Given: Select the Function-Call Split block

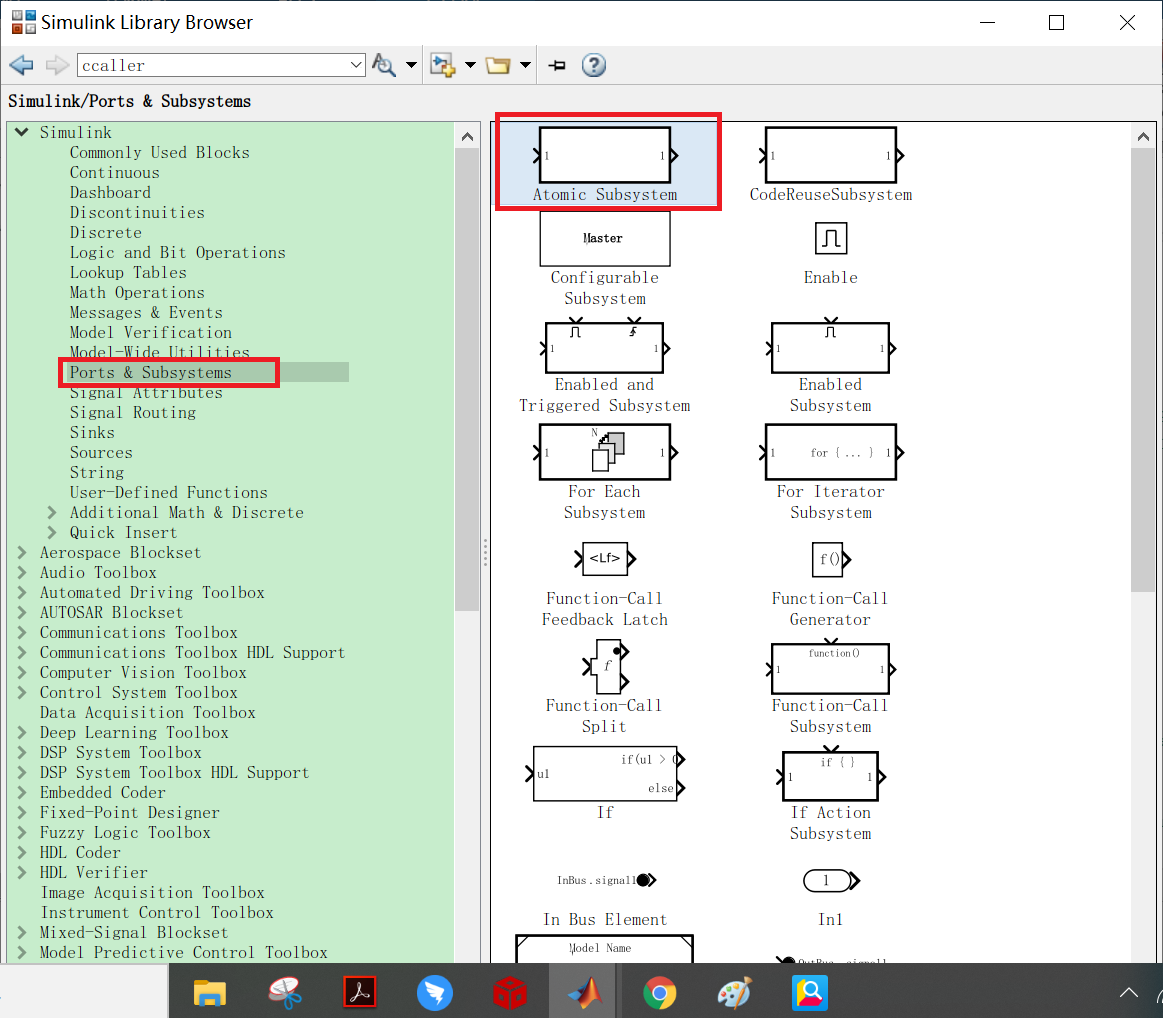Looking at the screenshot, I should pyautogui.click(x=604, y=687).
